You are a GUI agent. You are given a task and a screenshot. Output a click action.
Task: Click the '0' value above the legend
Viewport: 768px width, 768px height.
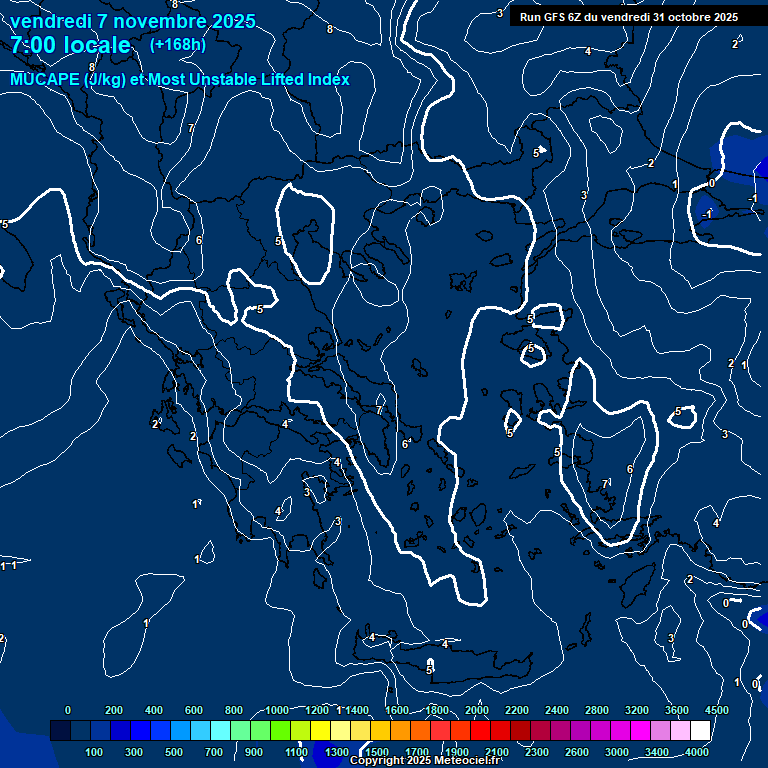(68, 710)
